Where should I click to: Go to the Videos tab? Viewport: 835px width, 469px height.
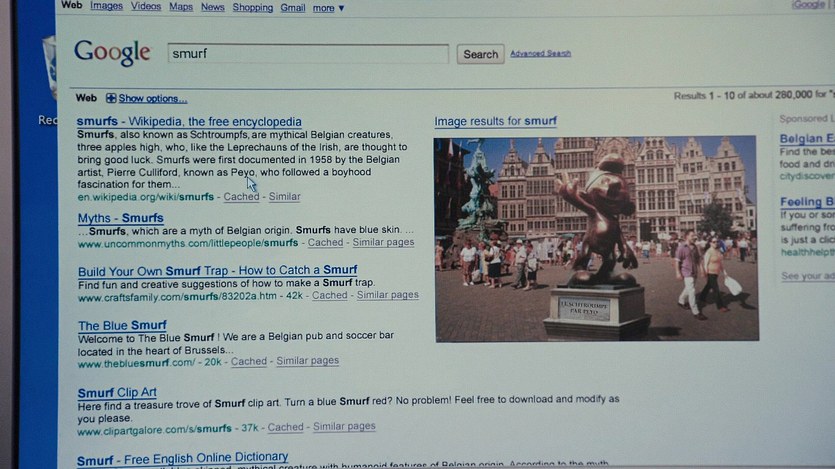click(146, 7)
